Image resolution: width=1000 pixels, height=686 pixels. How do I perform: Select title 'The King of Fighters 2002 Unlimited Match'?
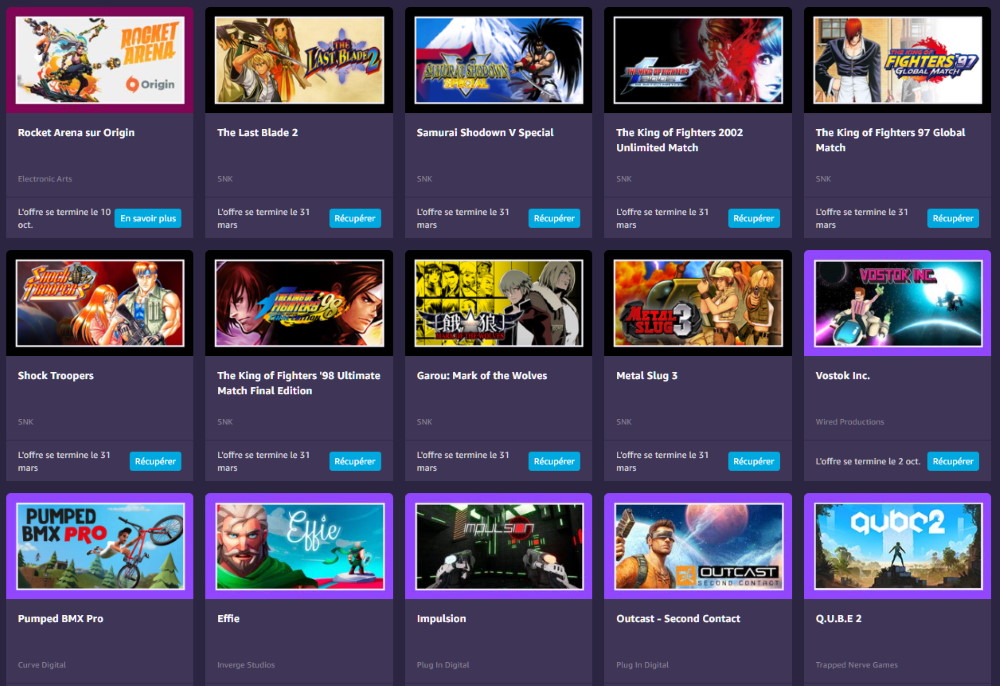coord(679,140)
